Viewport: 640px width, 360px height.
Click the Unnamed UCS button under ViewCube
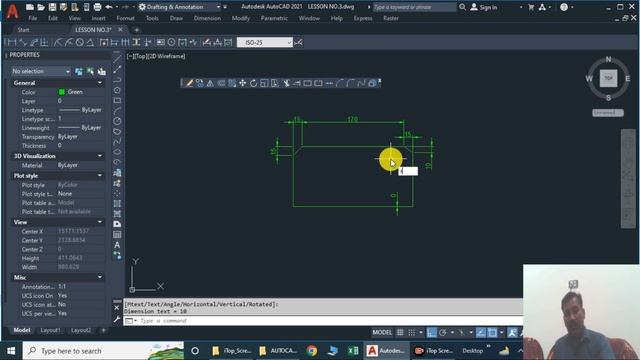608,113
